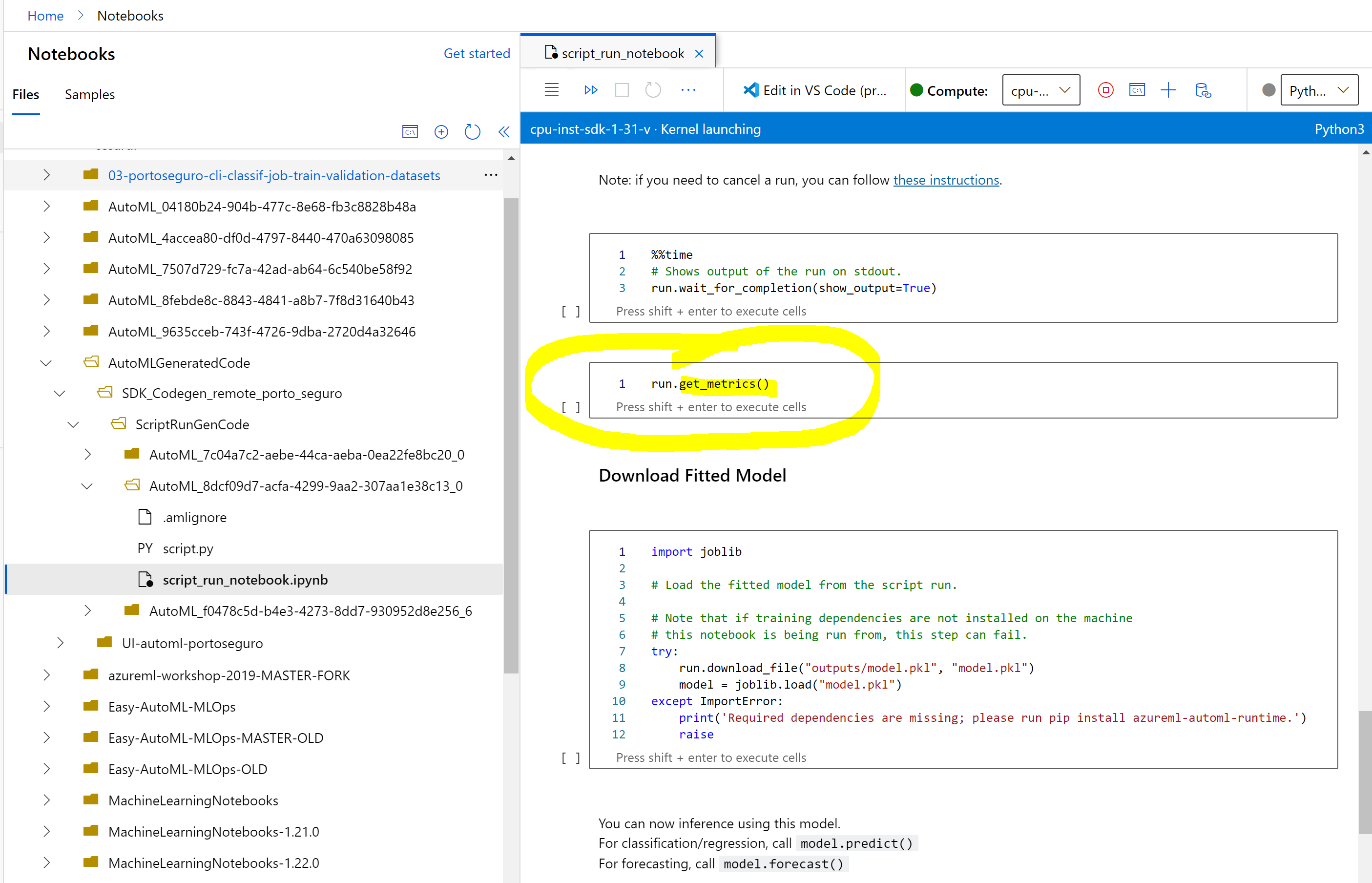
Task: Open more notebook actions with the ellipsis
Action: (x=689, y=90)
